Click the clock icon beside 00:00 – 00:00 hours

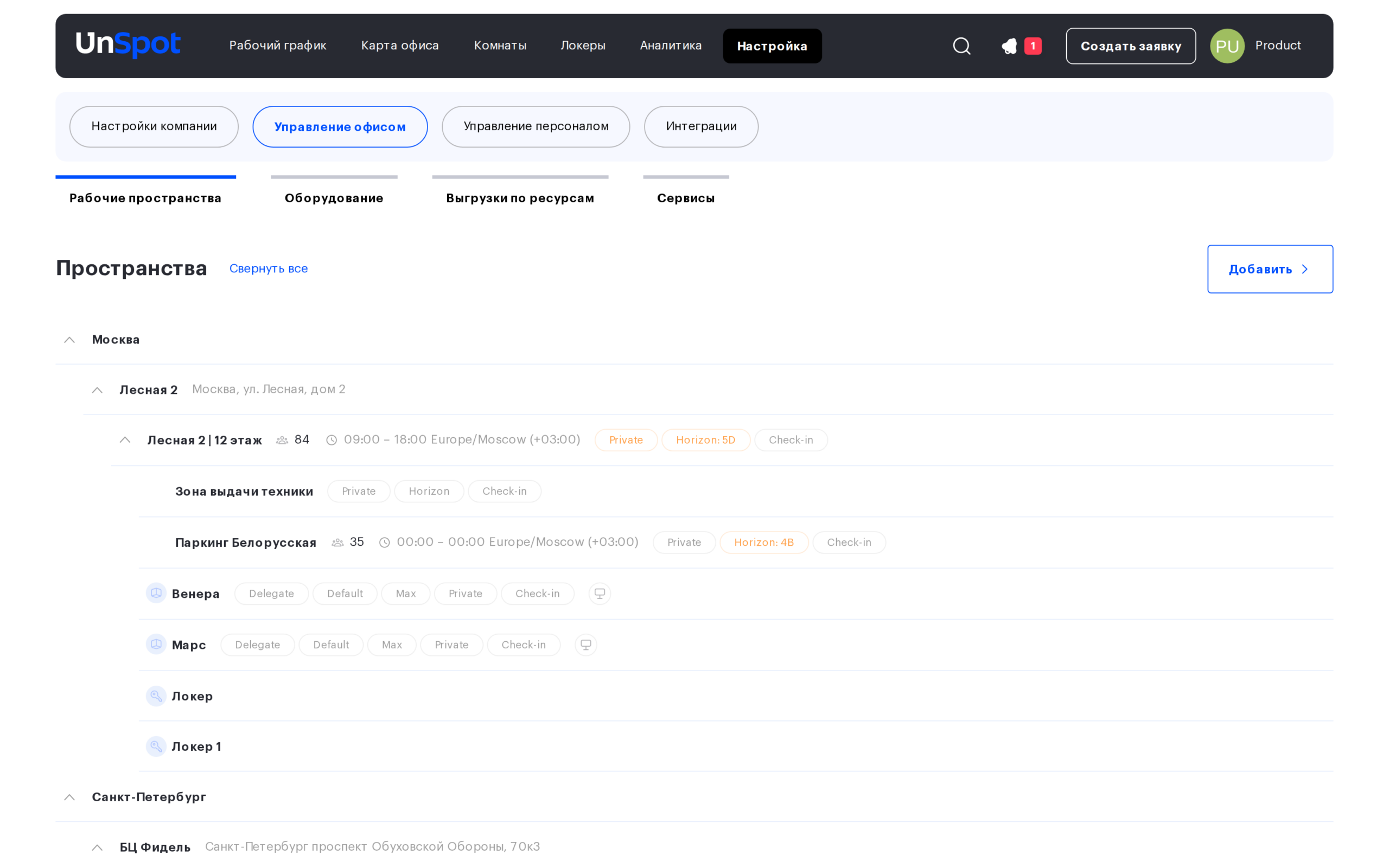385,542
